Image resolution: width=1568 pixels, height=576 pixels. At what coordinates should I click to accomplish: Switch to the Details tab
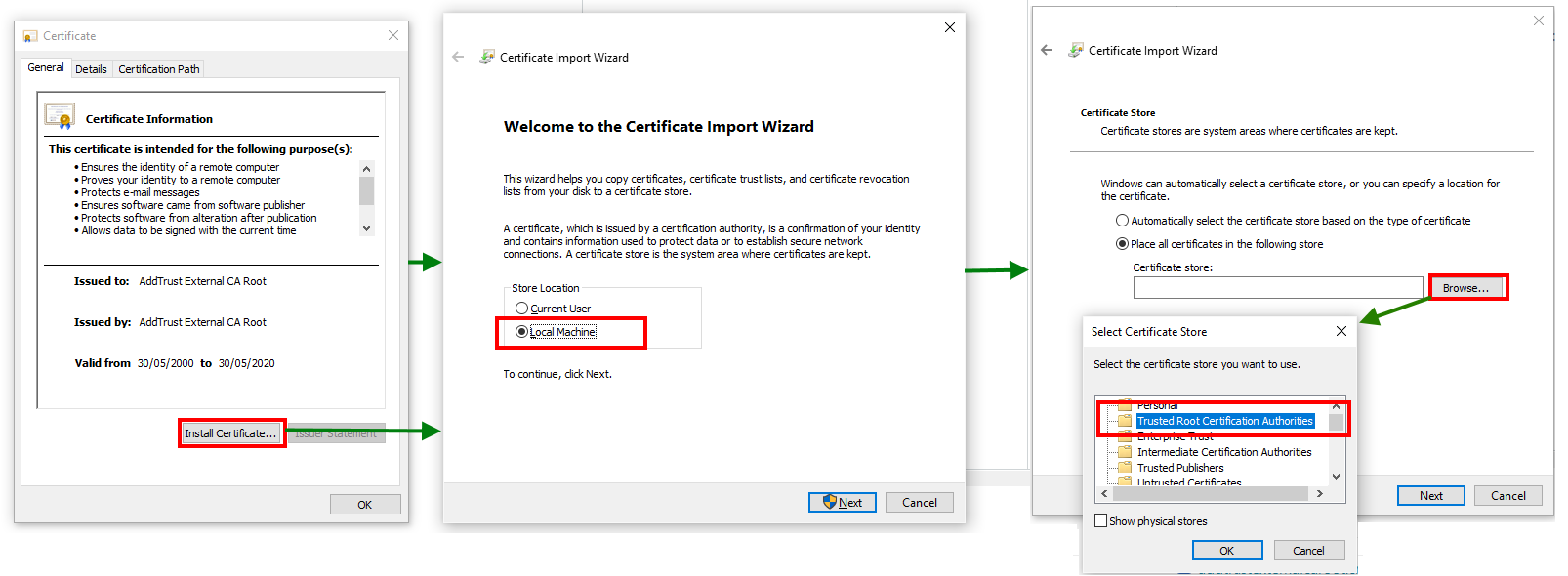(x=91, y=69)
